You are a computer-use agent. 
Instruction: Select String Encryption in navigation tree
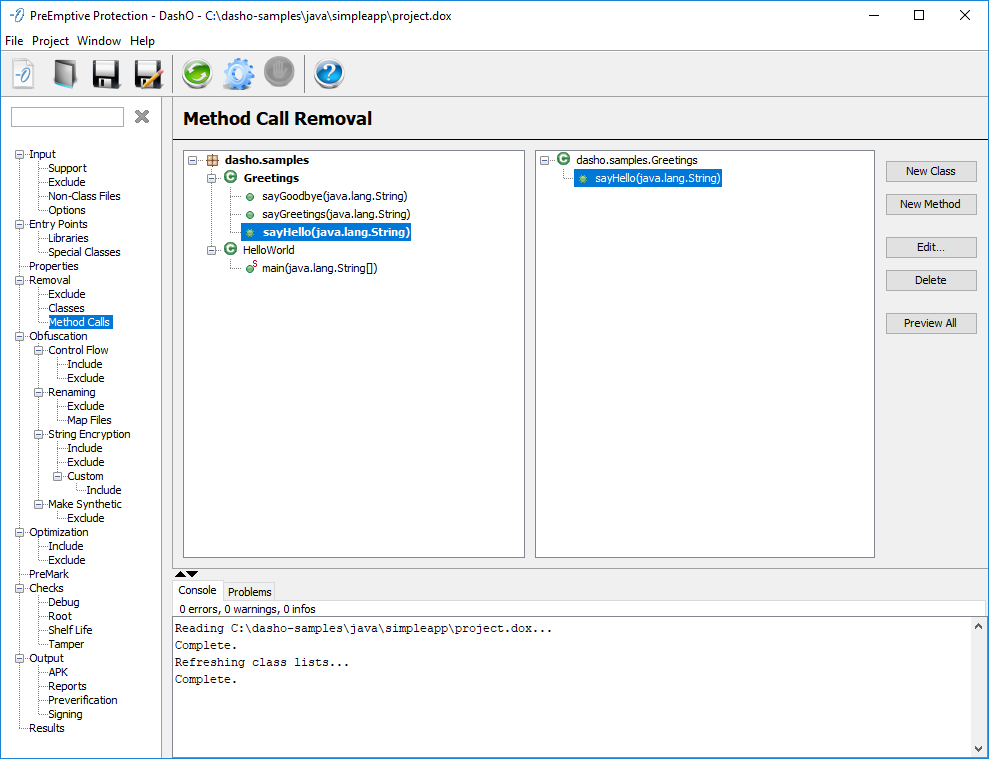coord(89,435)
